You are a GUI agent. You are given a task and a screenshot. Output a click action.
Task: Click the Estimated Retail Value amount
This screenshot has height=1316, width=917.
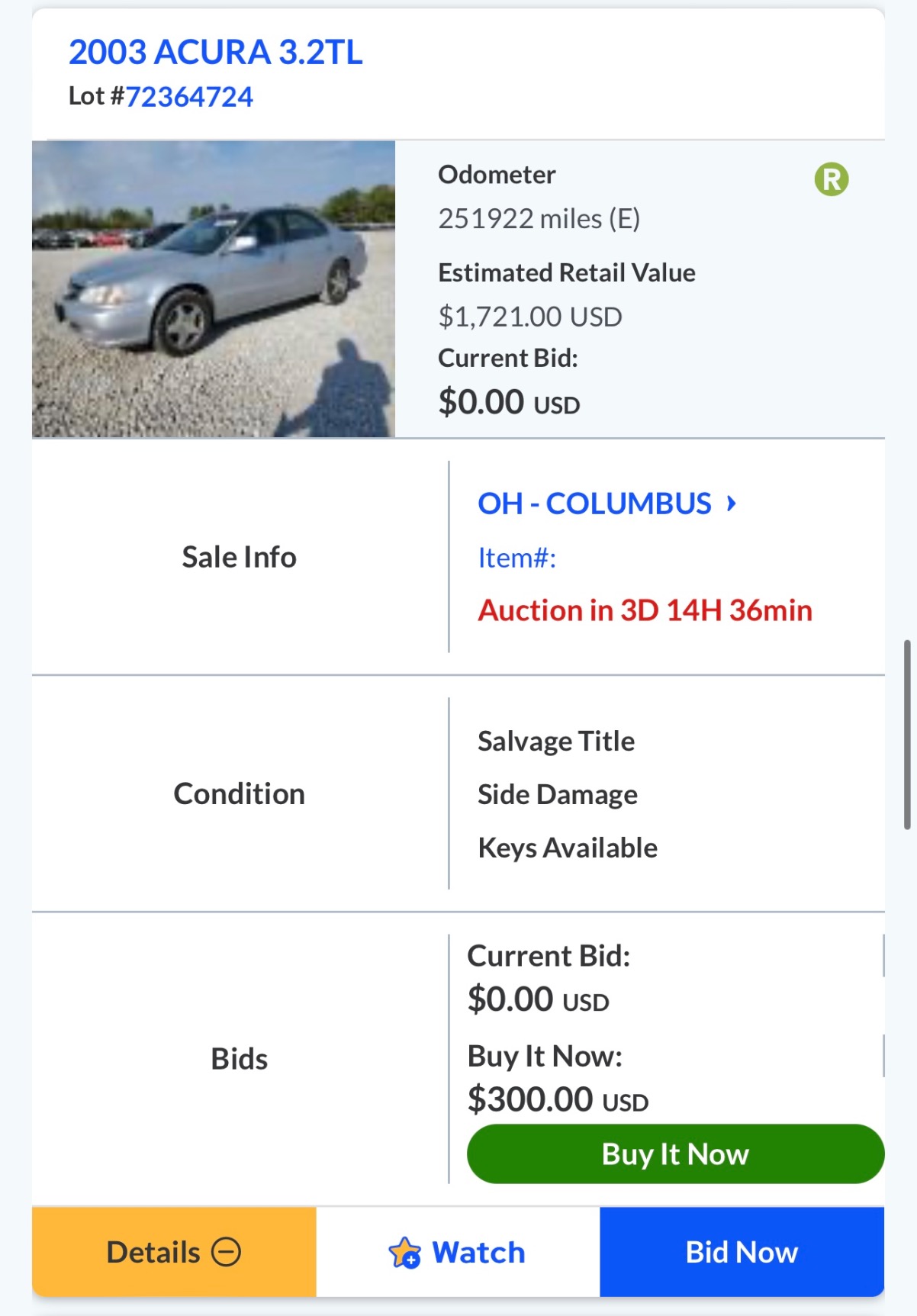pos(530,317)
